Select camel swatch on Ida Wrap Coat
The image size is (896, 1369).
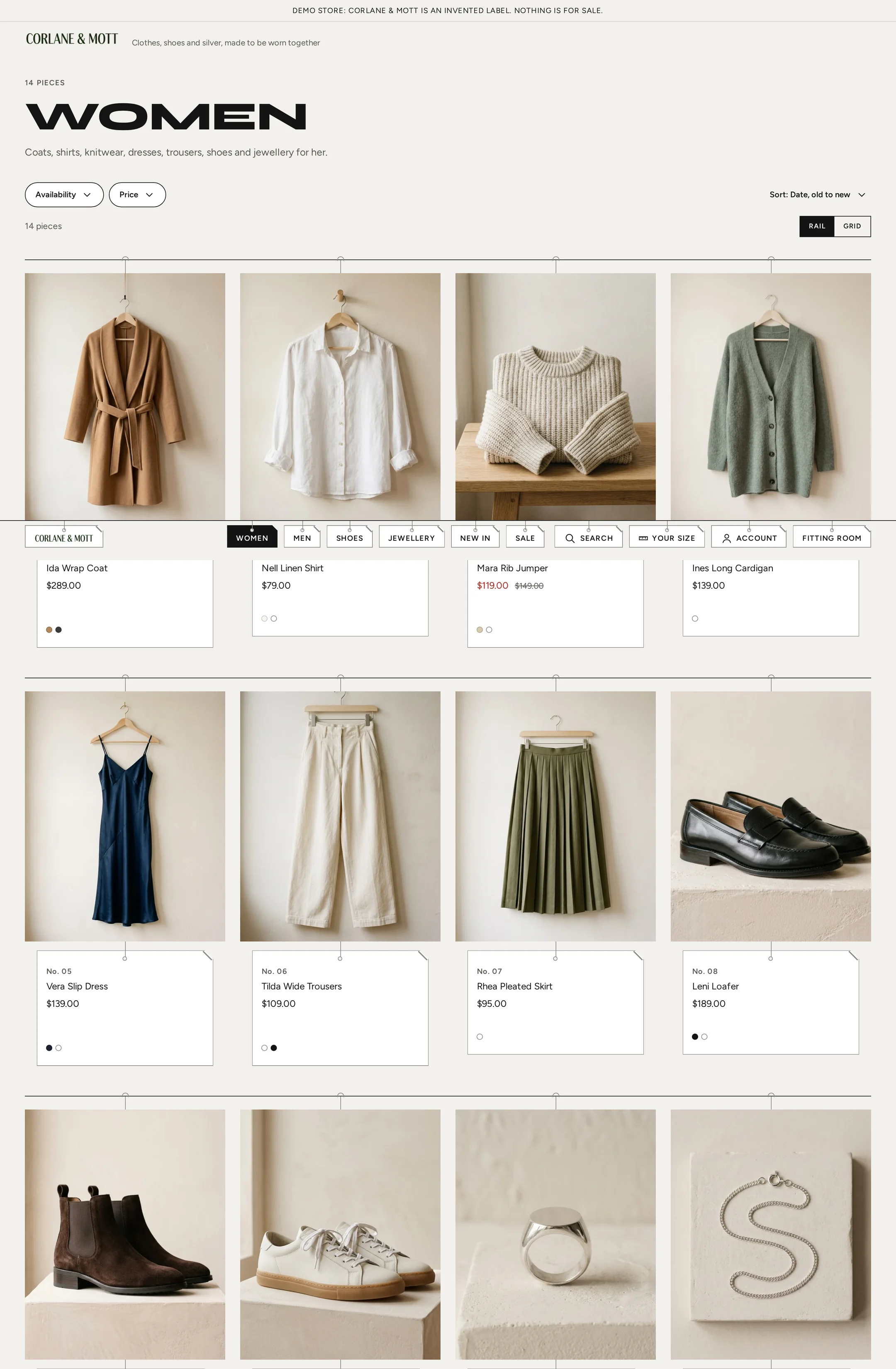(x=49, y=630)
